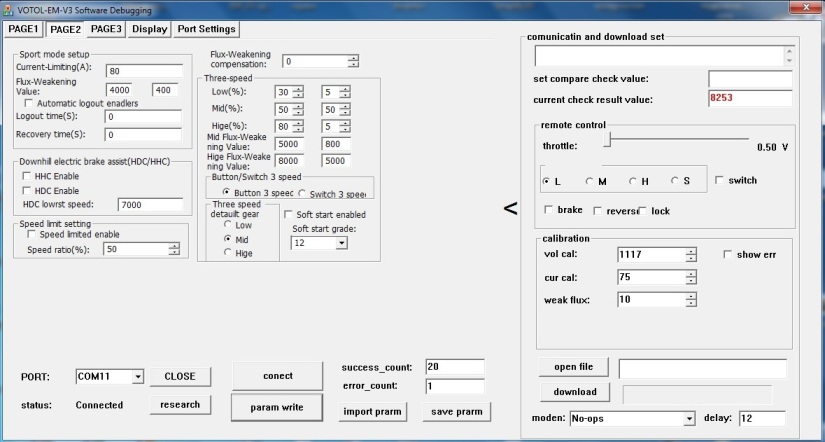Expand the COM11 port dropdown
Screen dimensions: 825x442
137,377
